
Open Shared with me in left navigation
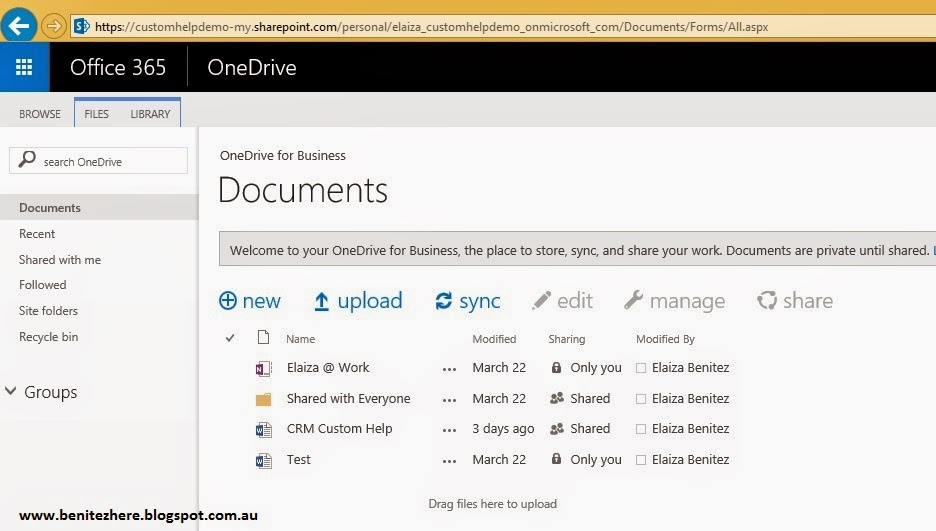click(60, 260)
